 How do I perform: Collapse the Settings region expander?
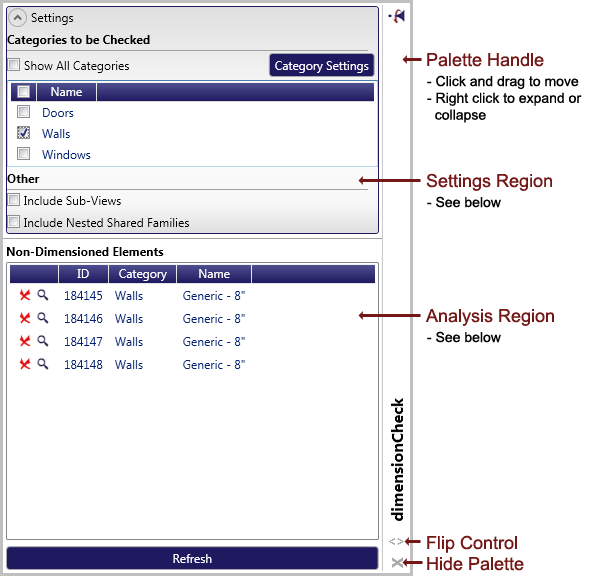pyautogui.click(x=17, y=18)
